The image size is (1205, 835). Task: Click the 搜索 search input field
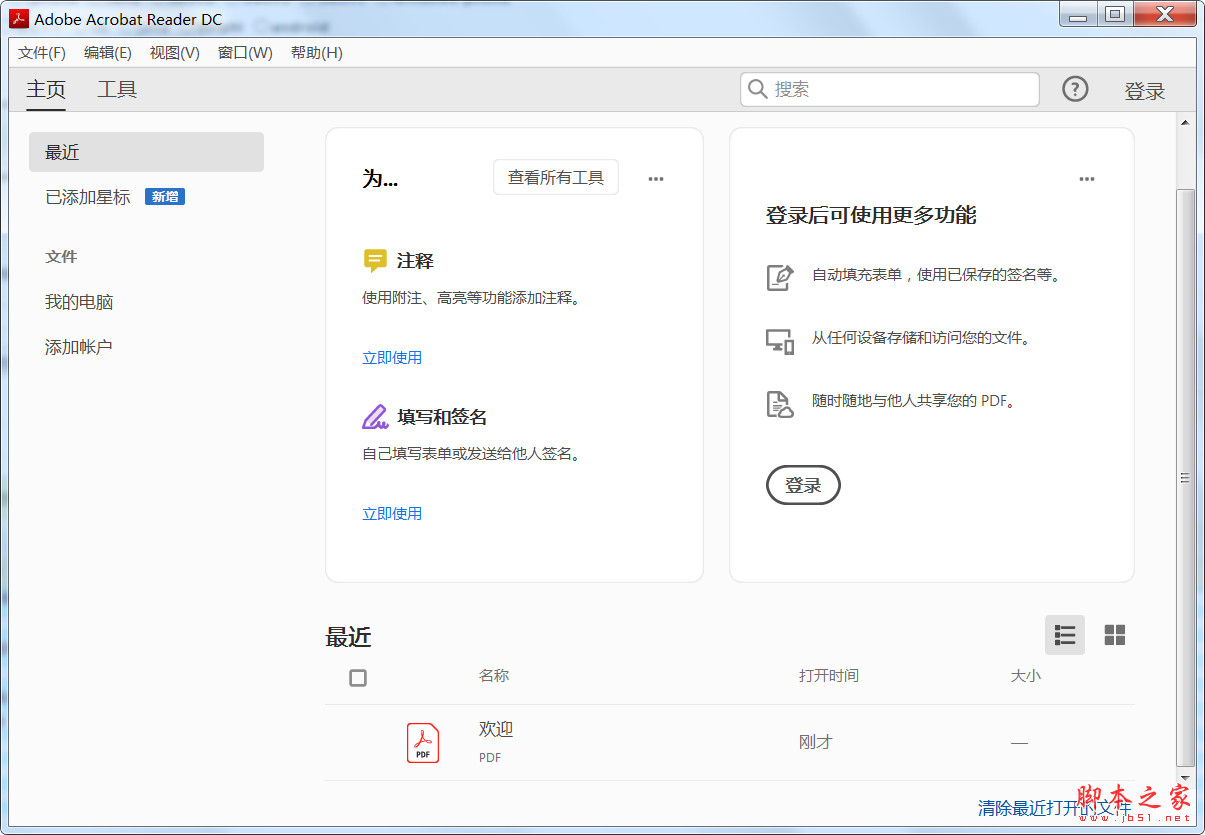point(900,89)
